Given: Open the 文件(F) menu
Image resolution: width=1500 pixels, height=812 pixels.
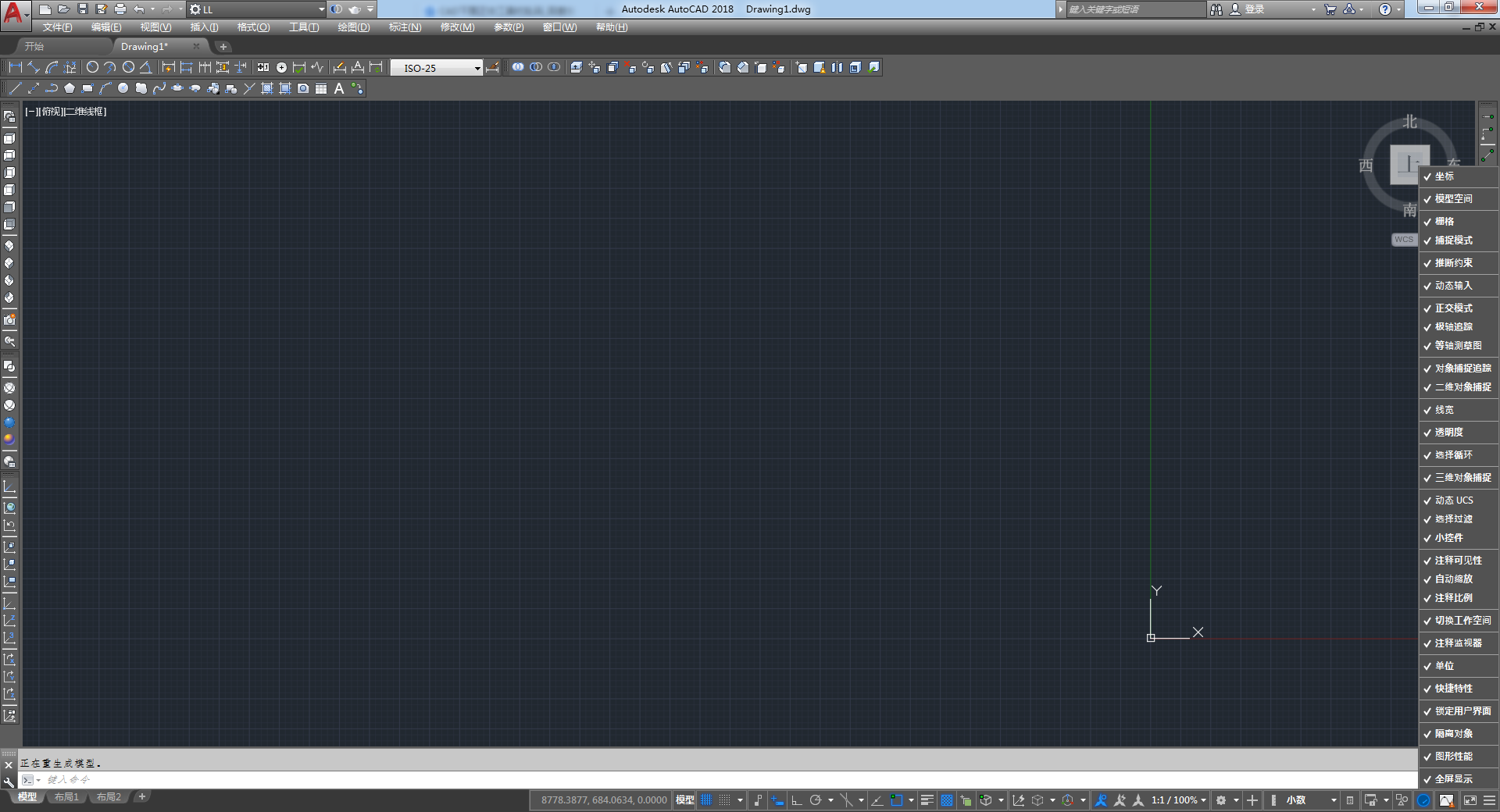Looking at the screenshot, I should 57,27.
